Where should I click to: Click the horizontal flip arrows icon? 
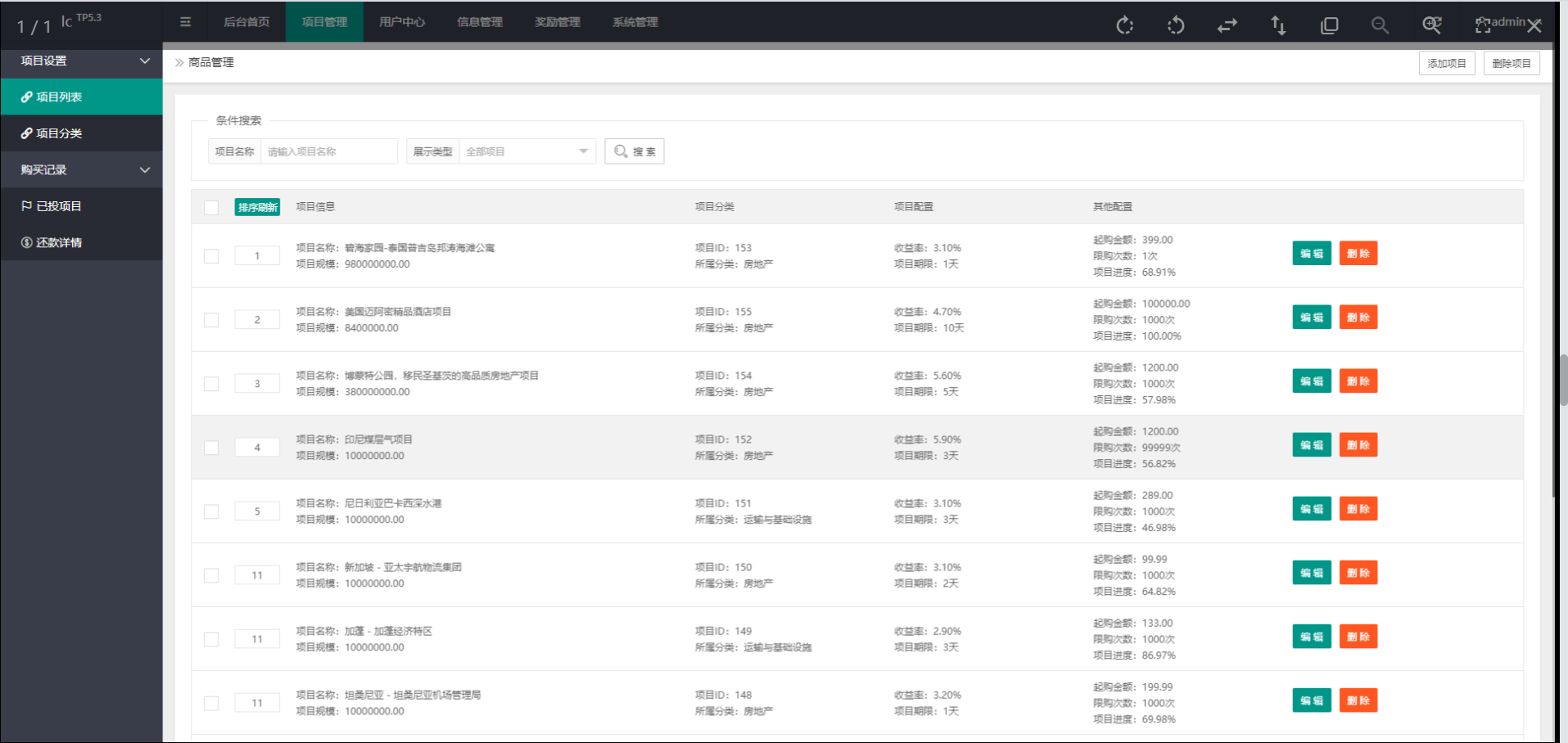[1227, 25]
